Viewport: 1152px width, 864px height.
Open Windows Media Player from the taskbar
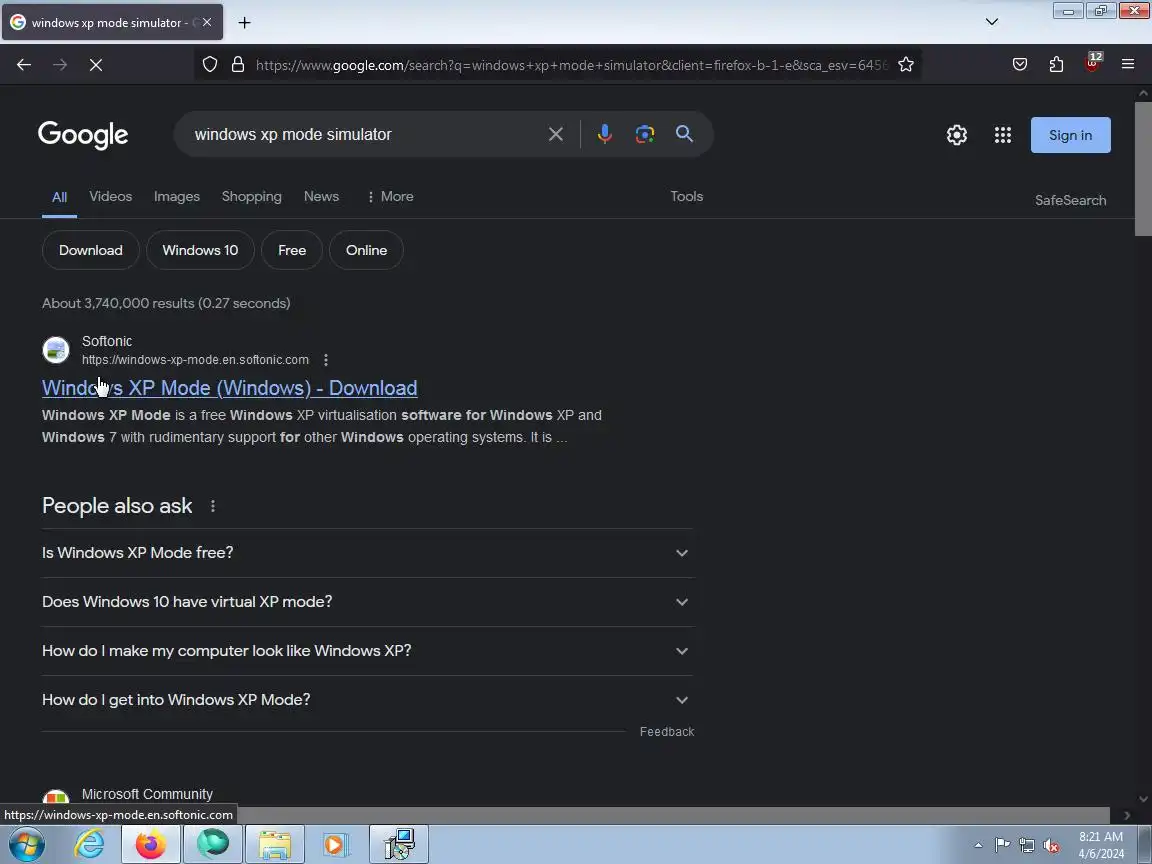tap(334, 844)
